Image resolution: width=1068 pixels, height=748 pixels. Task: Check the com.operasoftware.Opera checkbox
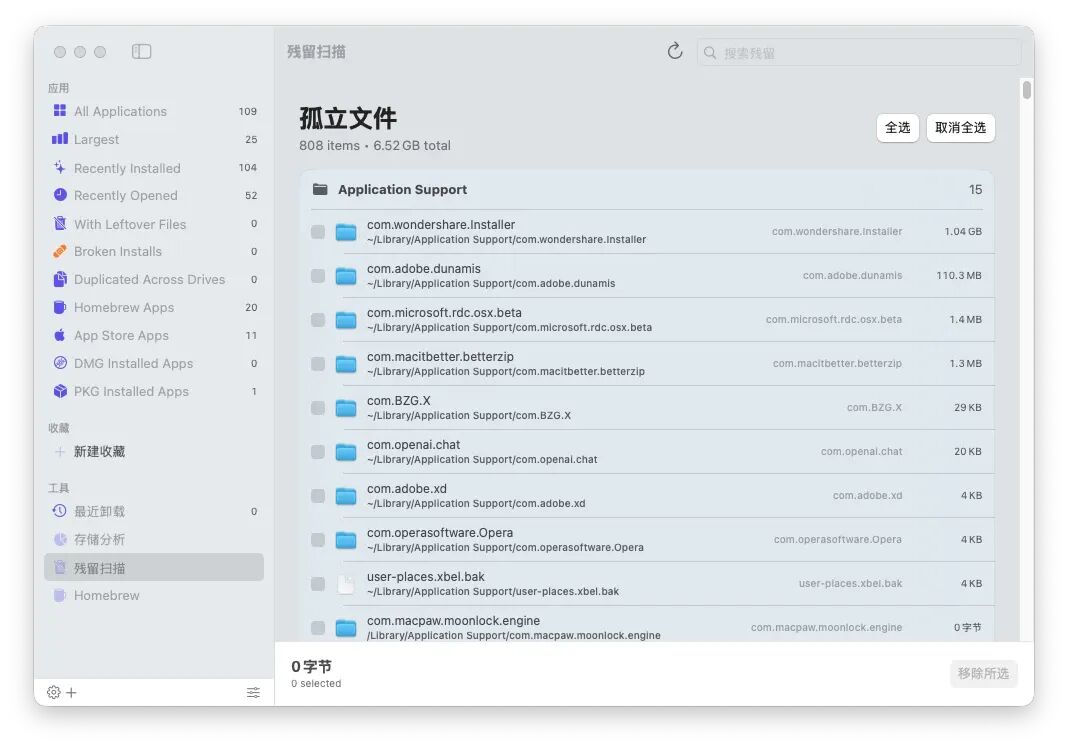pos(318,540)
